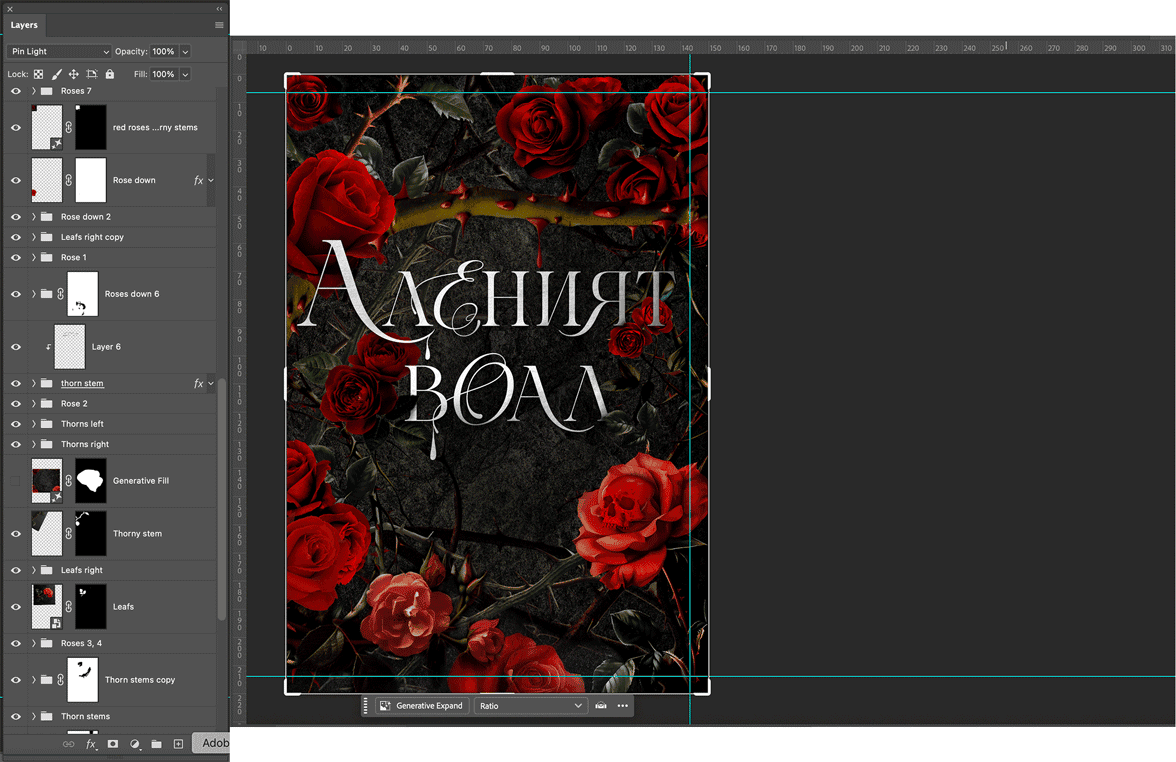Click the Generative Expand button

pos(421,706)
